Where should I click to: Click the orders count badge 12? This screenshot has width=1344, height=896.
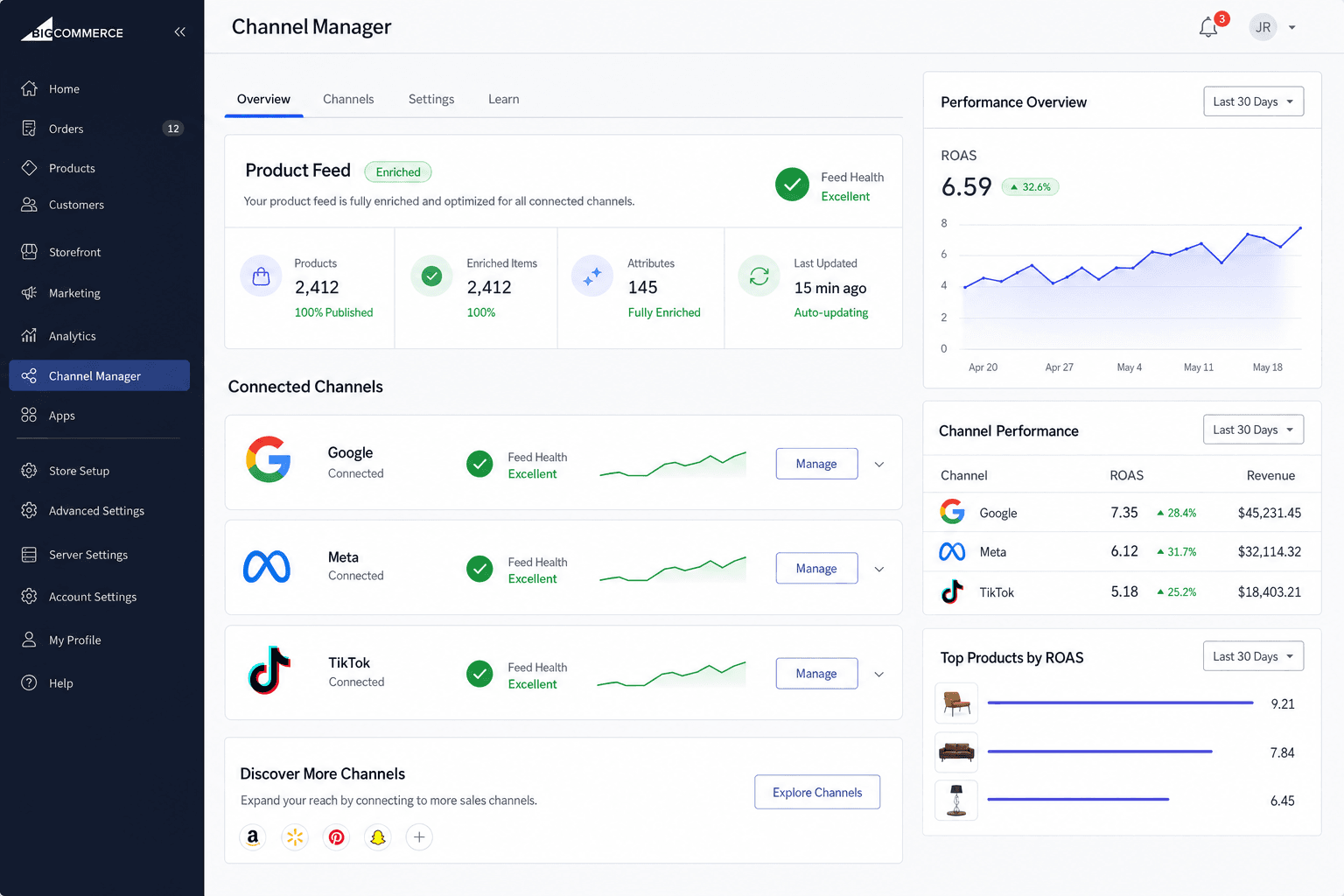tap(173, 129)
